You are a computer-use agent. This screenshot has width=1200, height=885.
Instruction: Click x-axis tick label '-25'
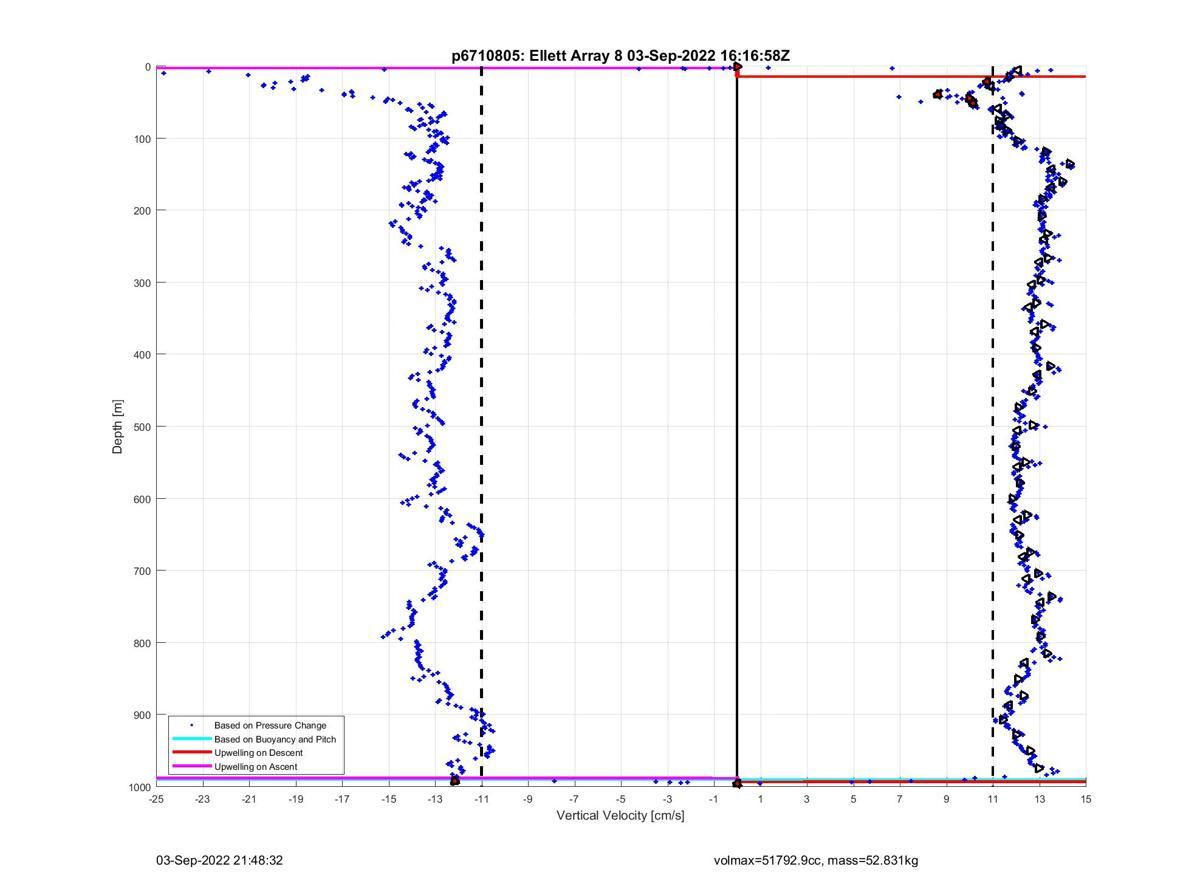click(156, 799)
